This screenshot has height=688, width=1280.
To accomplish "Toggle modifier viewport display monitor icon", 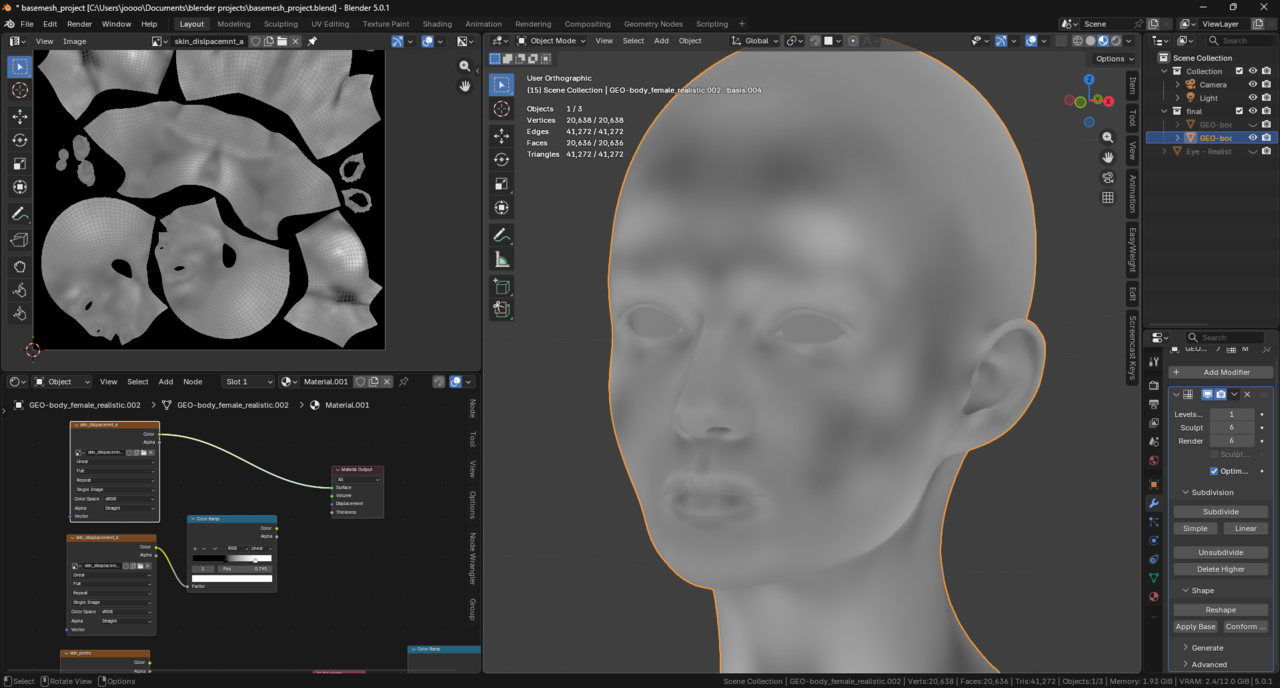I will coord(1207,394).
